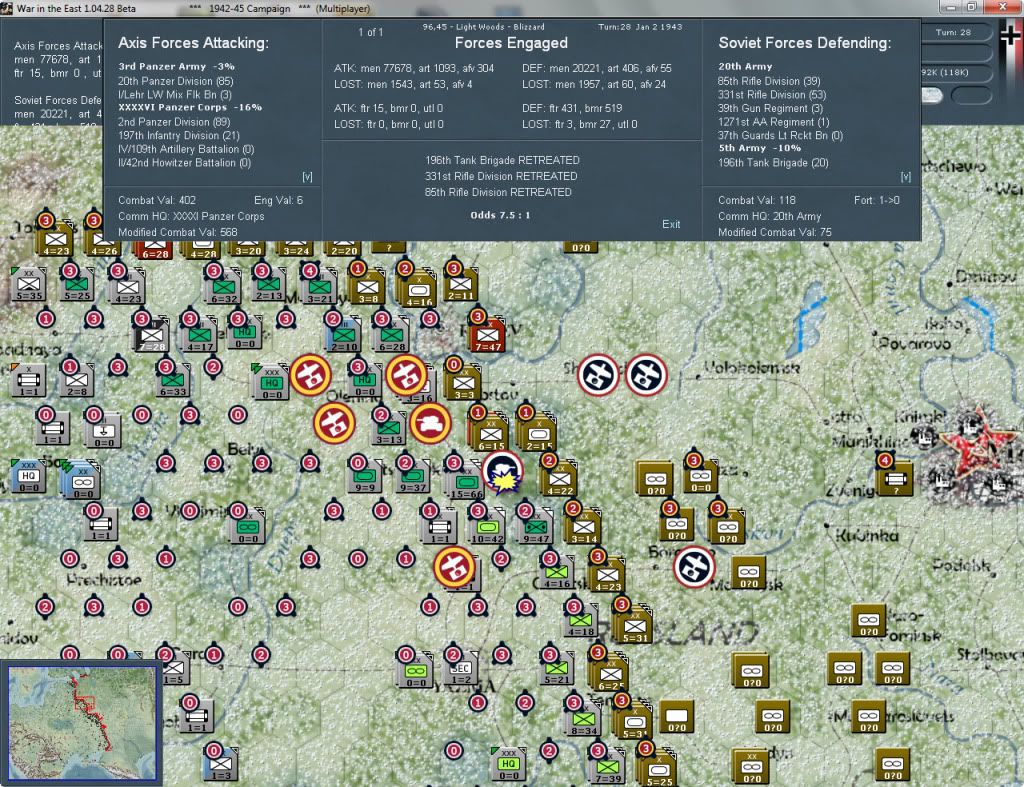Click IV/109th Artillery Battalion (0)

coord(186,149)
